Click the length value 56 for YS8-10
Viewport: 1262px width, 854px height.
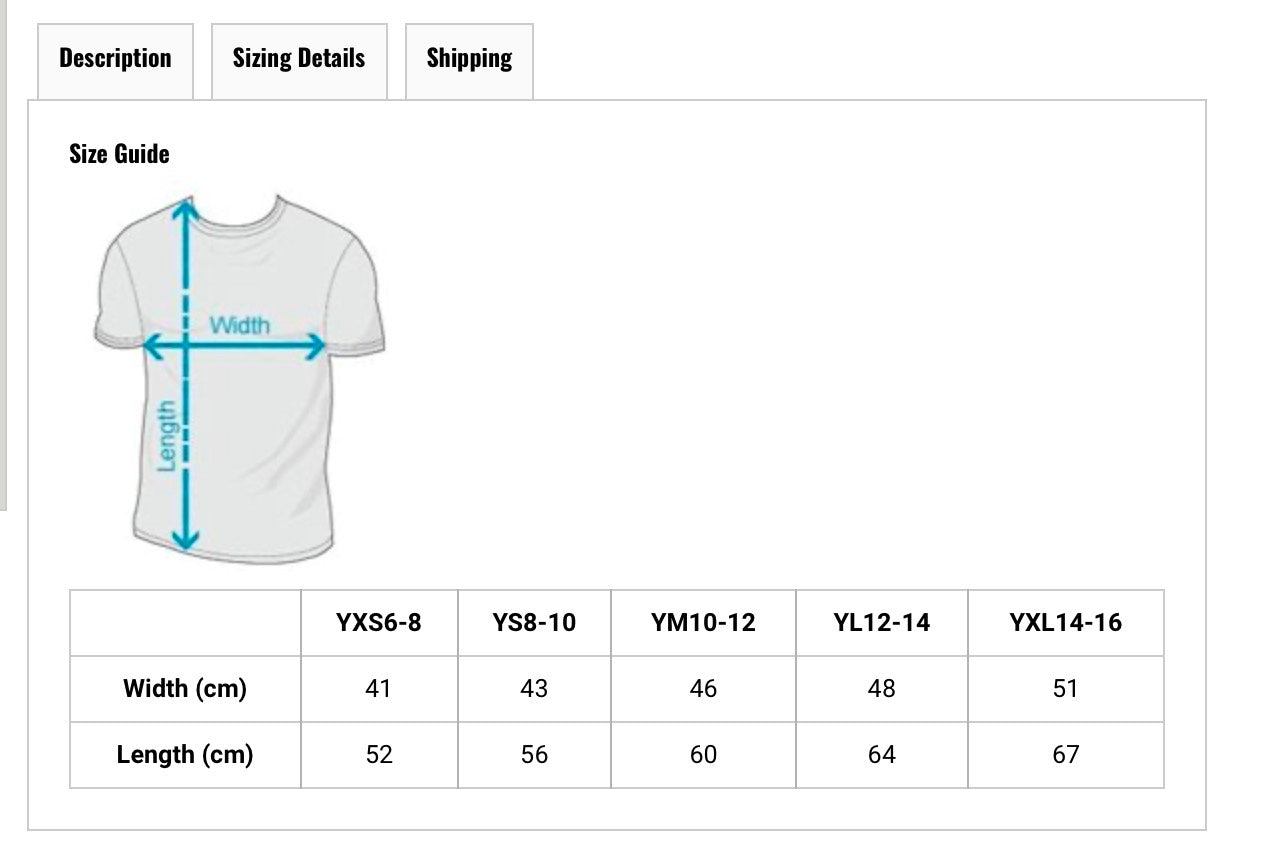click(534, 755)
